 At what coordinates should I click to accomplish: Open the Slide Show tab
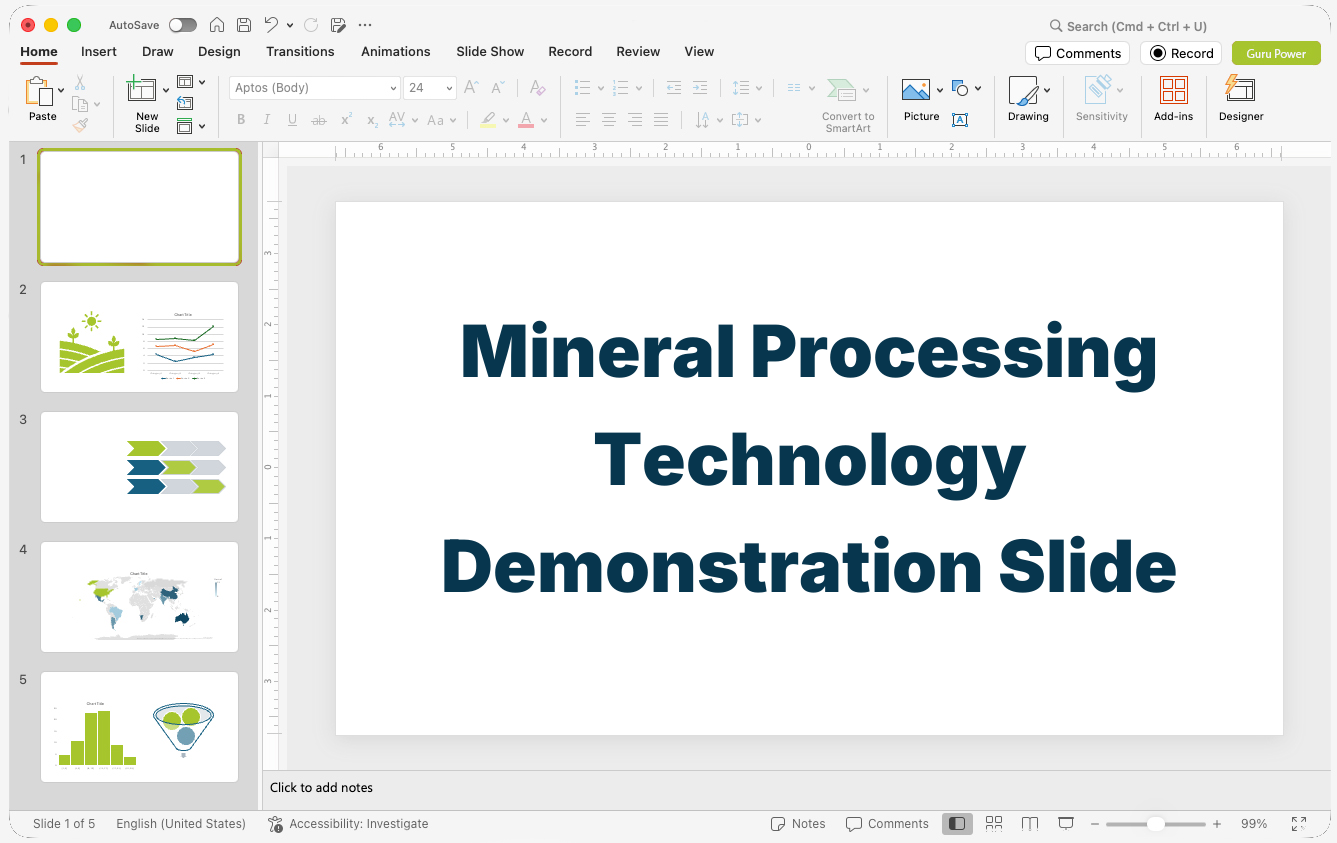point(490,51)
